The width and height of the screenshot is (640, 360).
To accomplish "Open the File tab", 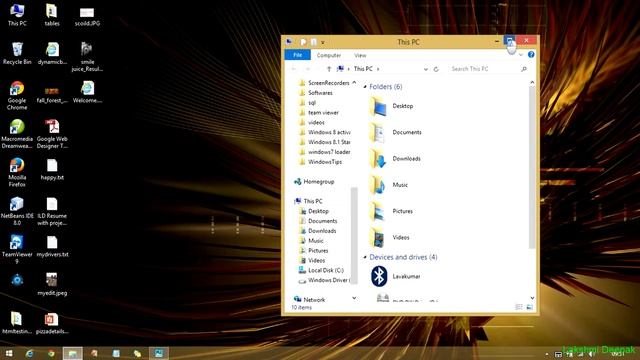I will [298, 55].
